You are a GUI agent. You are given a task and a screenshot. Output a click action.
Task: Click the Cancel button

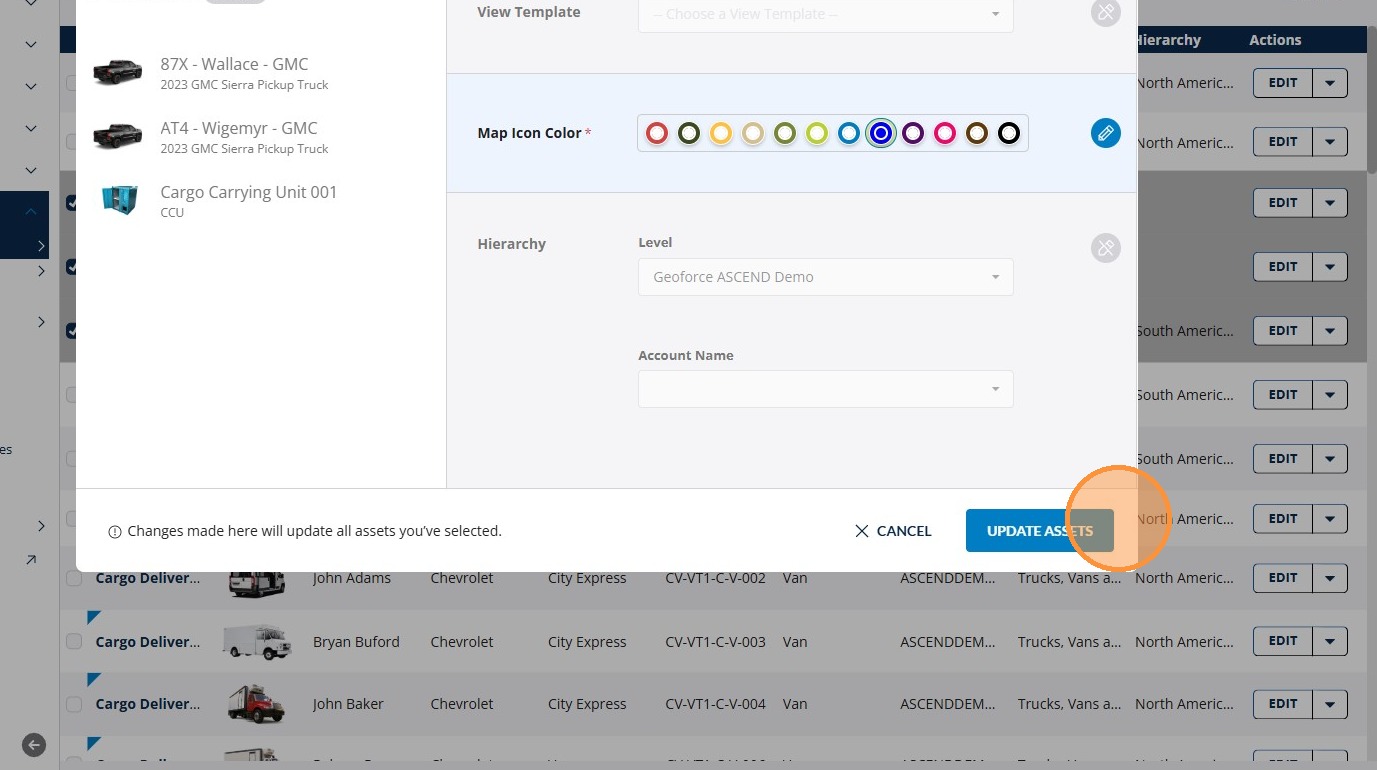point(893,531)
